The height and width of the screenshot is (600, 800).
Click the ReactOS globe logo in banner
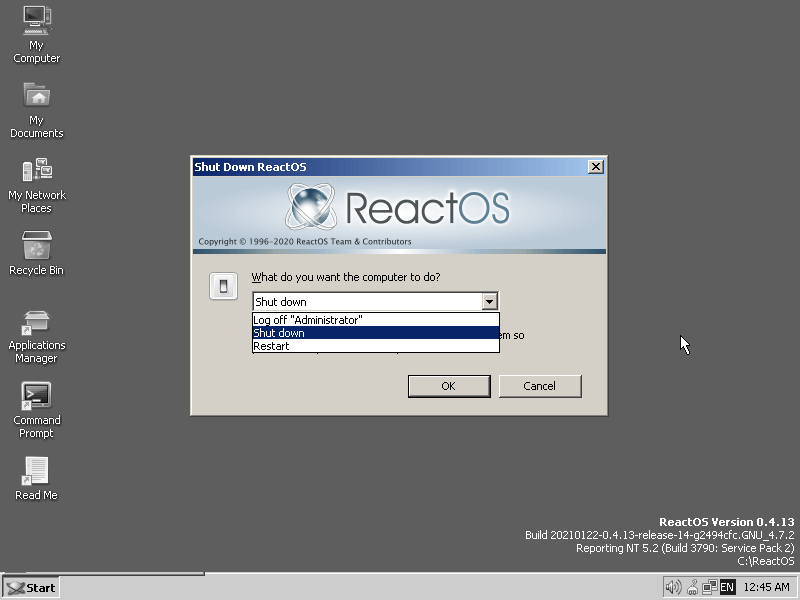pyautogui.click(x=311, y=207)
